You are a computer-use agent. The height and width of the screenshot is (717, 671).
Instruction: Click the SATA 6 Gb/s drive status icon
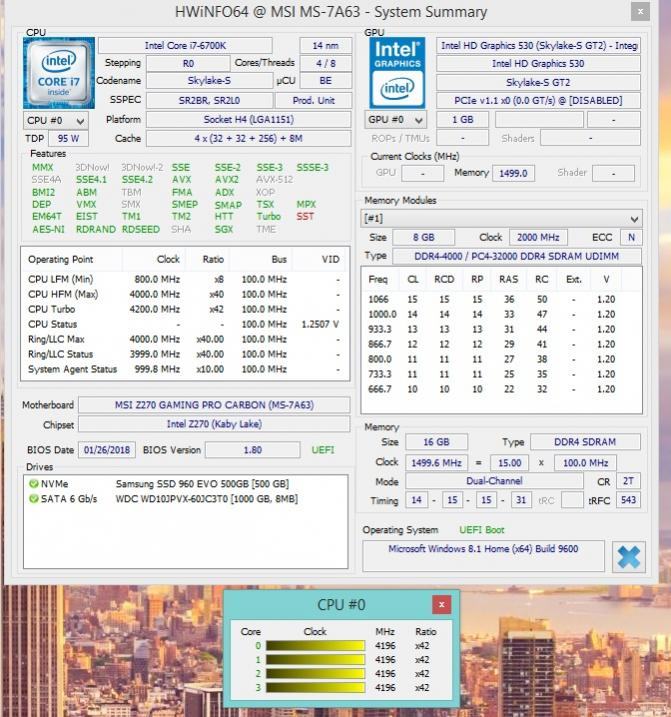point(33,498)
